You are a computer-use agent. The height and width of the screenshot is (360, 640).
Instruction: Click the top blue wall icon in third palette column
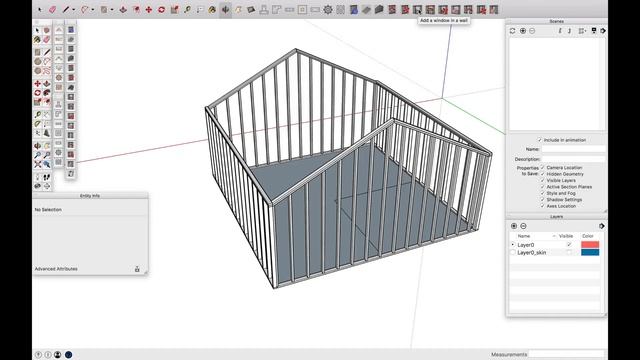[x=71, y=30]
